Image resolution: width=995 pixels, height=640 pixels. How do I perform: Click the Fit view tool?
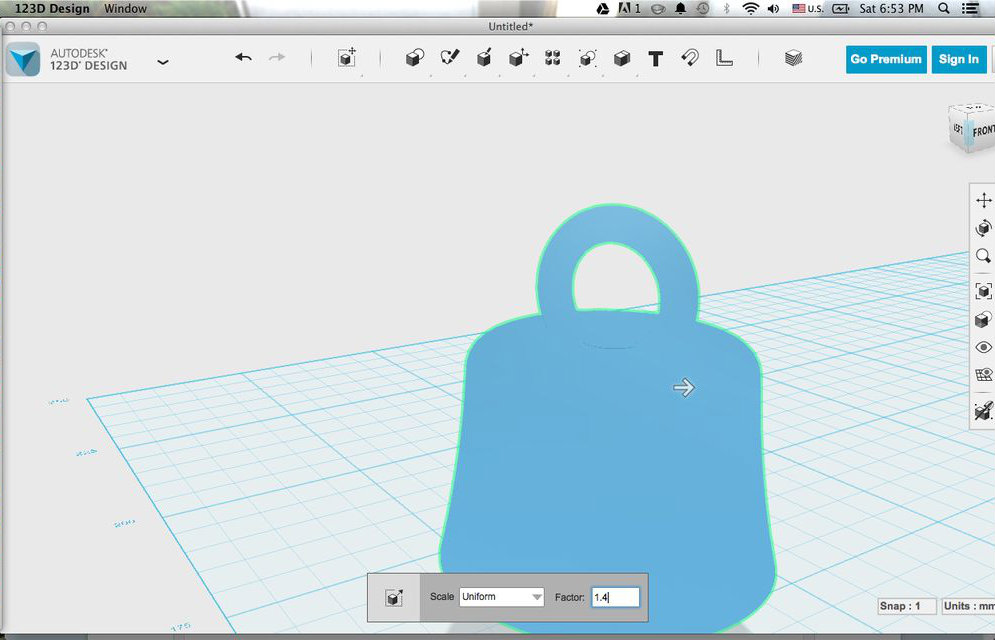click(984, 291)
